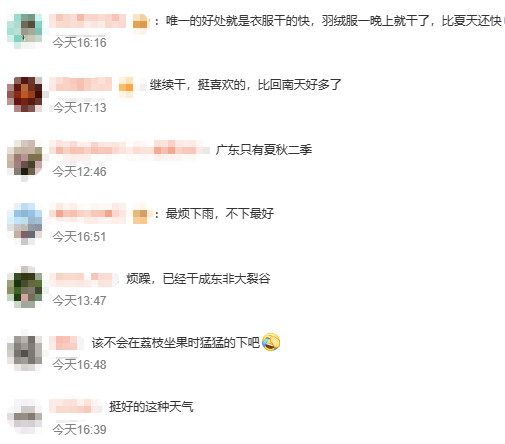Click the avatar beside the 今天16:16 comment

25,31
